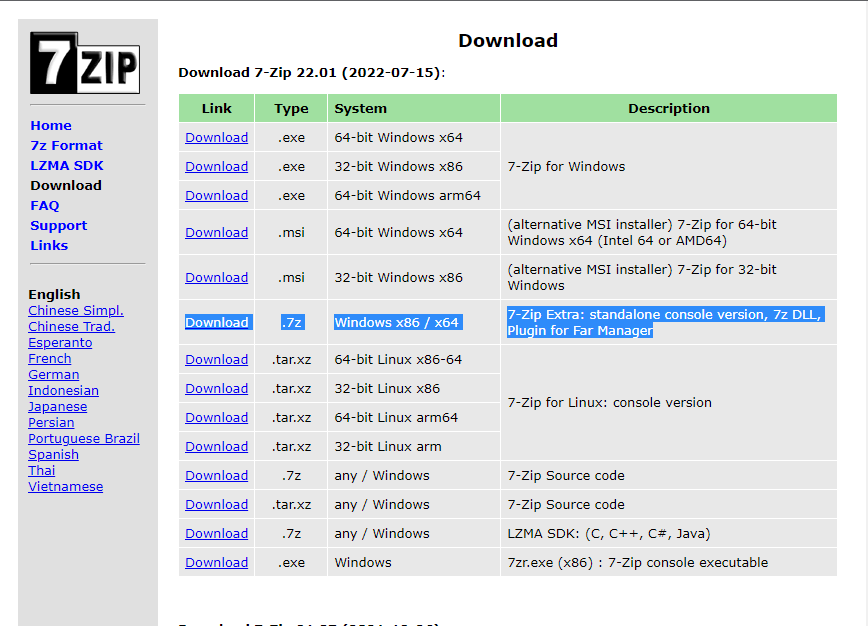
Task: Visit the Support page
Action: click(x=59, y=225)
